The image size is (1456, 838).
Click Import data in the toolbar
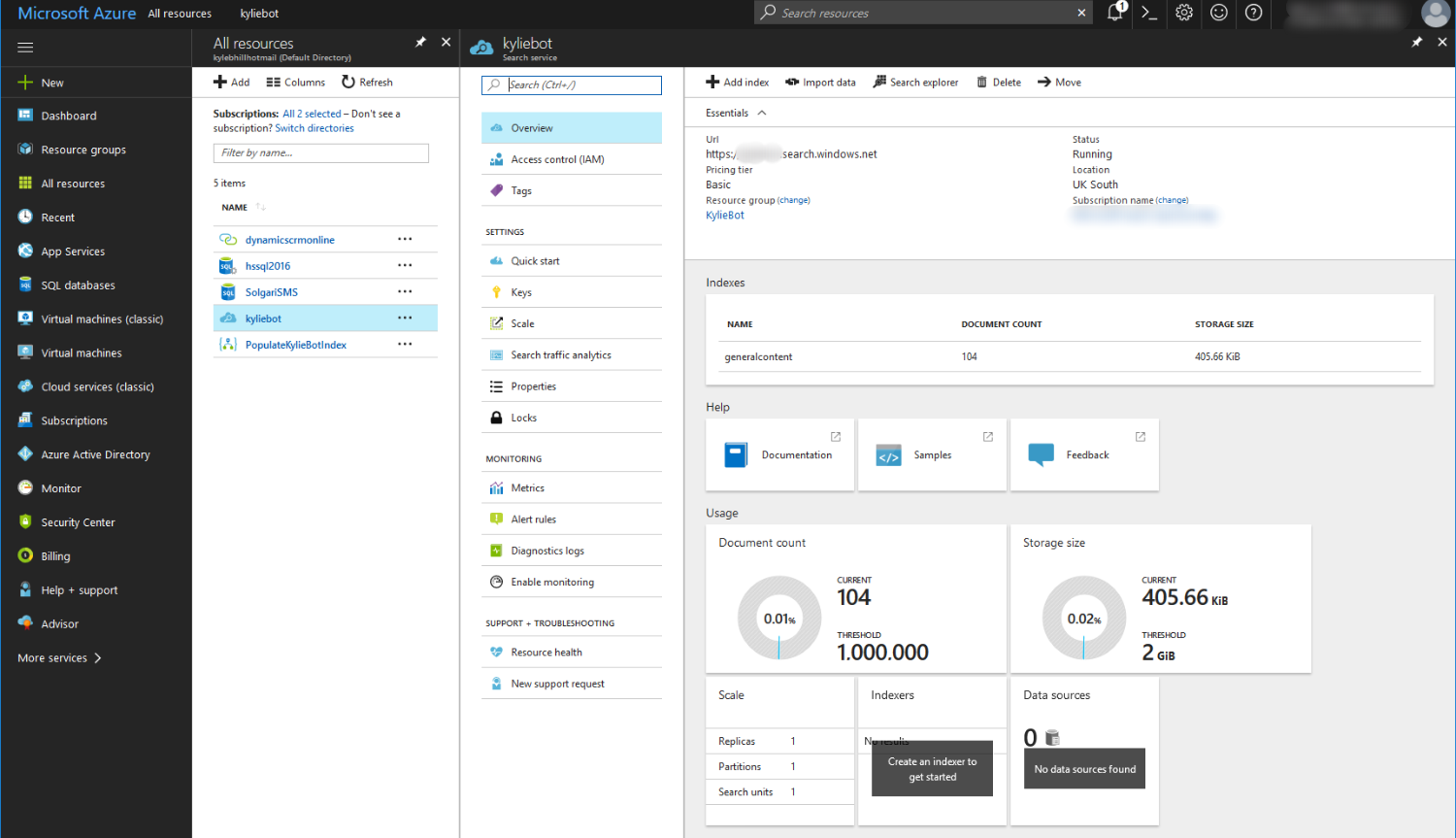coord(821,83)
